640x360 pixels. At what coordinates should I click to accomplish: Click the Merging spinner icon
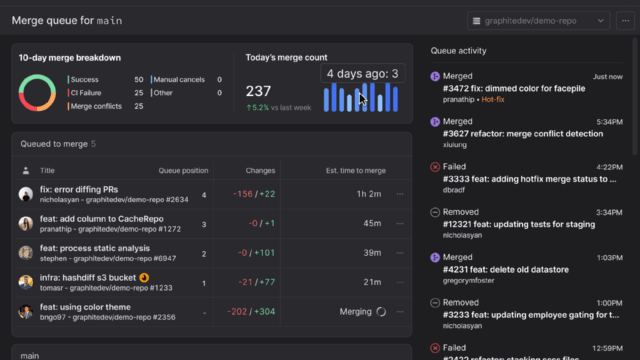[x=381, y=312]
